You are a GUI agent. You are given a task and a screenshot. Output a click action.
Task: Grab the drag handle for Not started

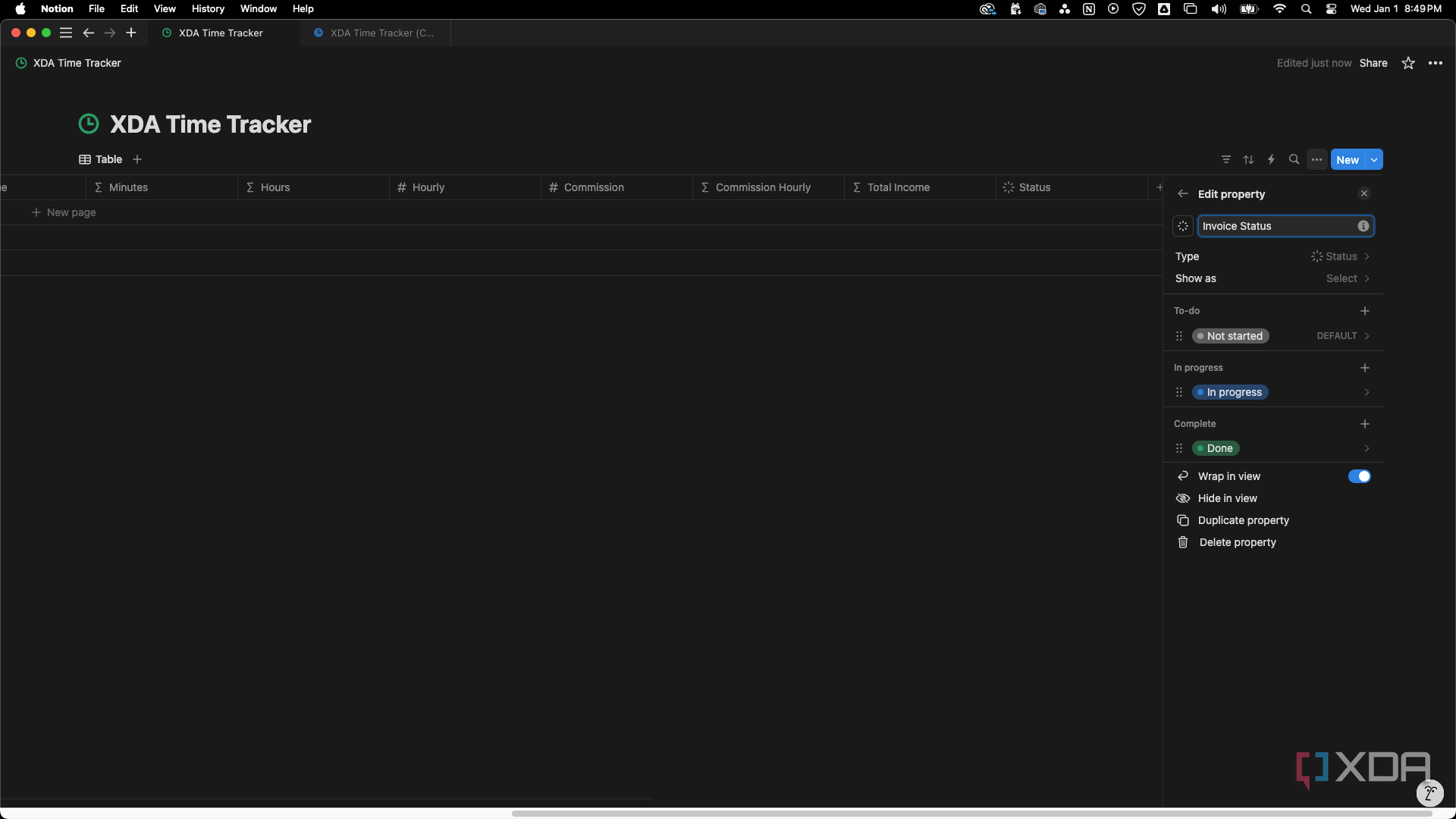pyautogui.click(x=1179, y=336)
